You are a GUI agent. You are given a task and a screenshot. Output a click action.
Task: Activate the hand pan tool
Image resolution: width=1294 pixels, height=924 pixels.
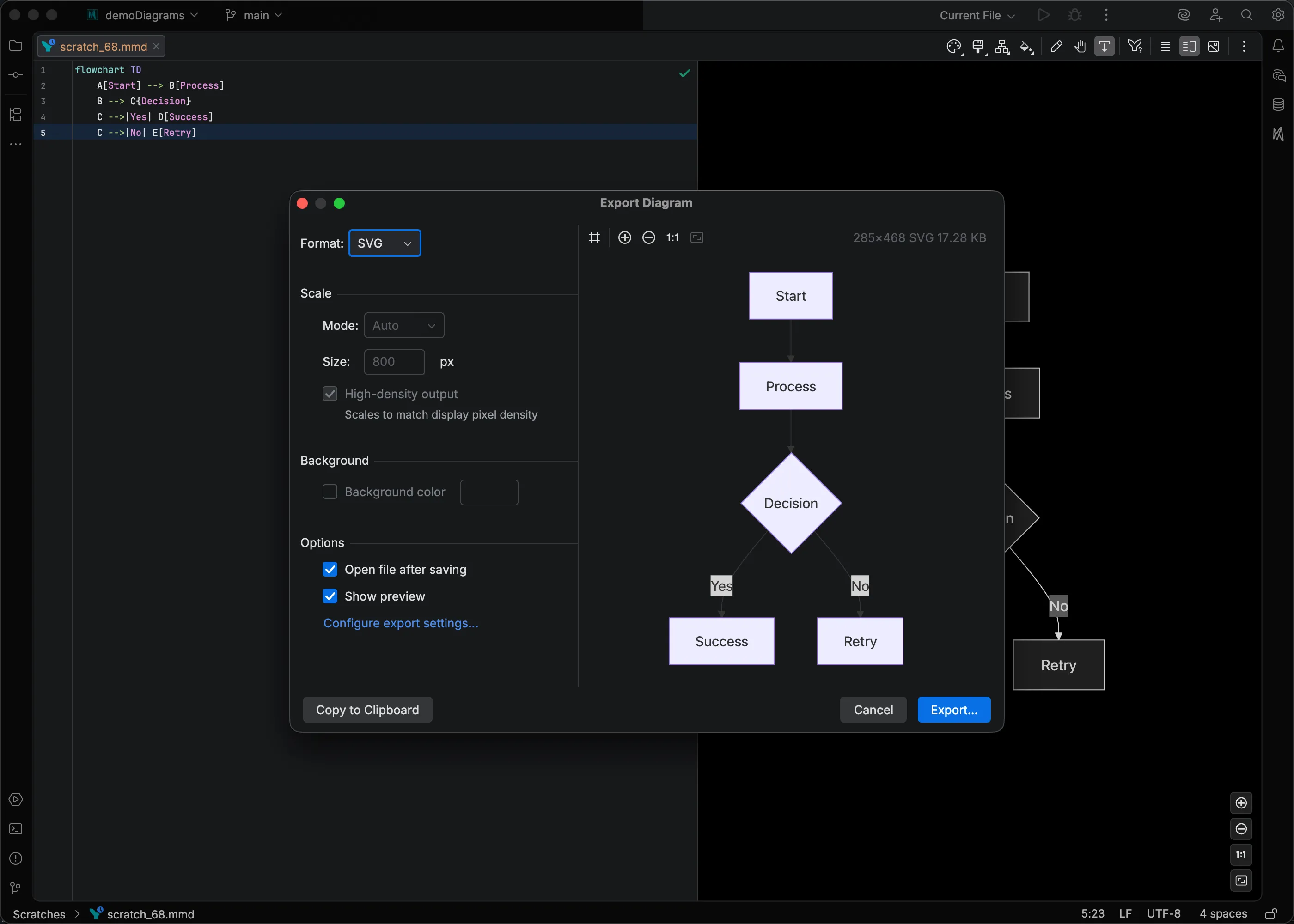point(1080,47)
